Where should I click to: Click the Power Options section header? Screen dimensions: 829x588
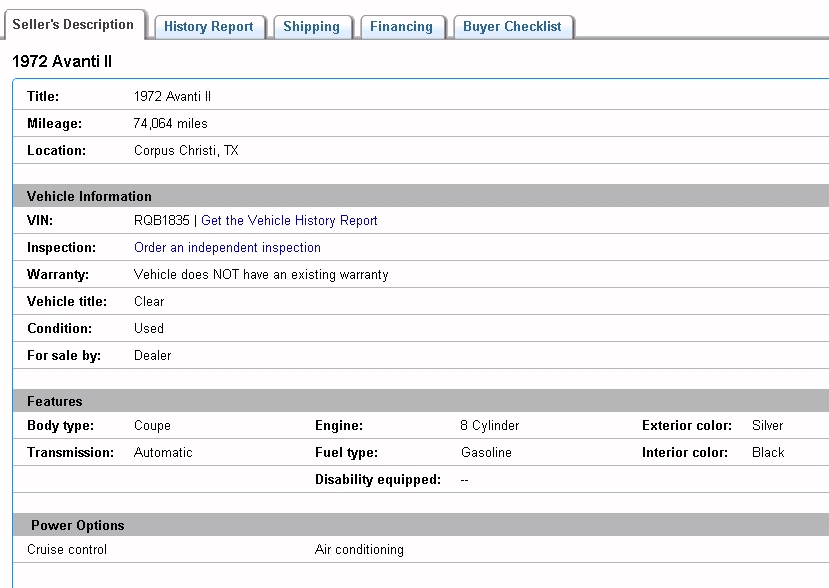[78, 525]
